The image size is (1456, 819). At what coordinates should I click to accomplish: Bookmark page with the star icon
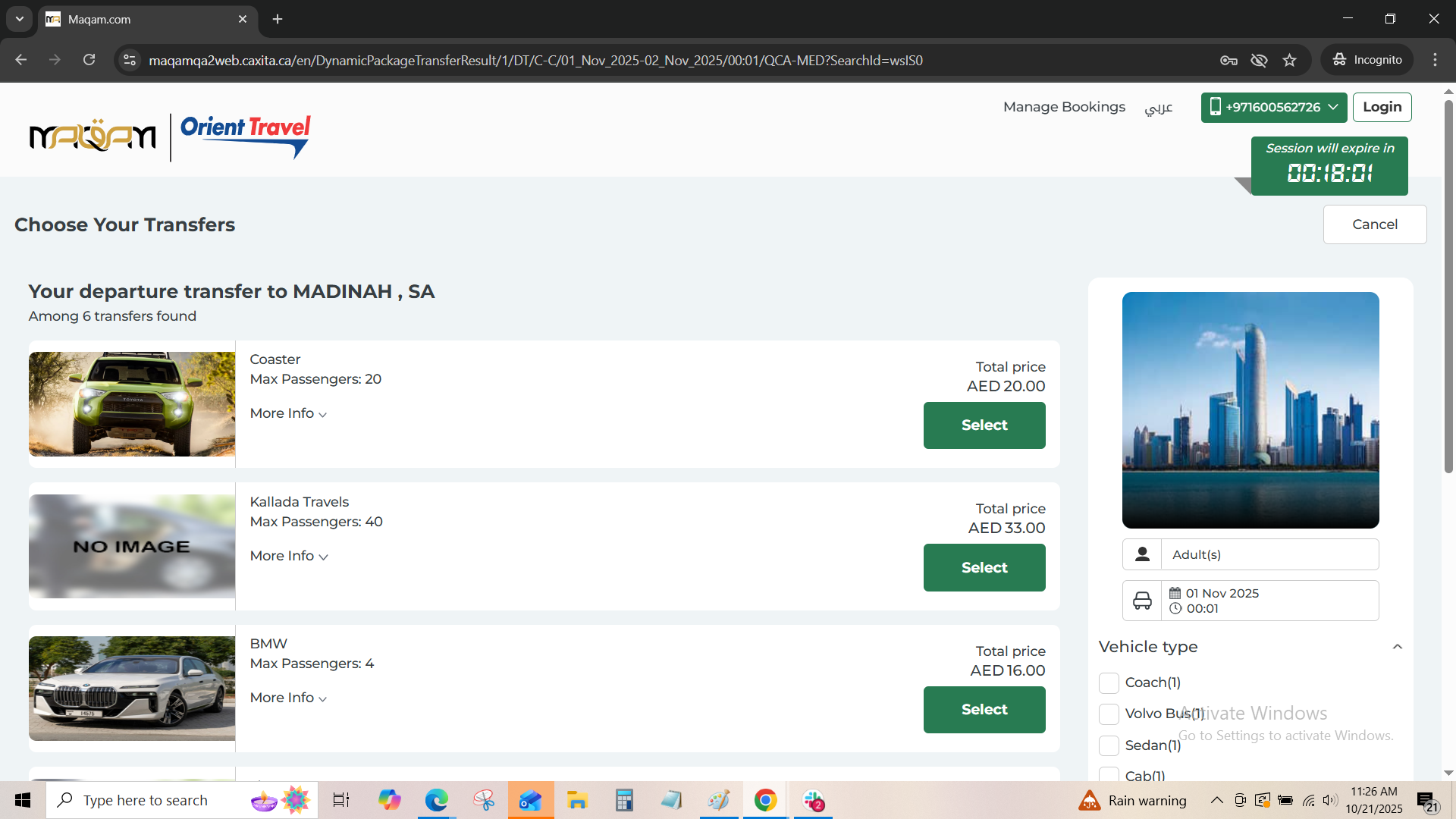click(x=1289, y=60)
